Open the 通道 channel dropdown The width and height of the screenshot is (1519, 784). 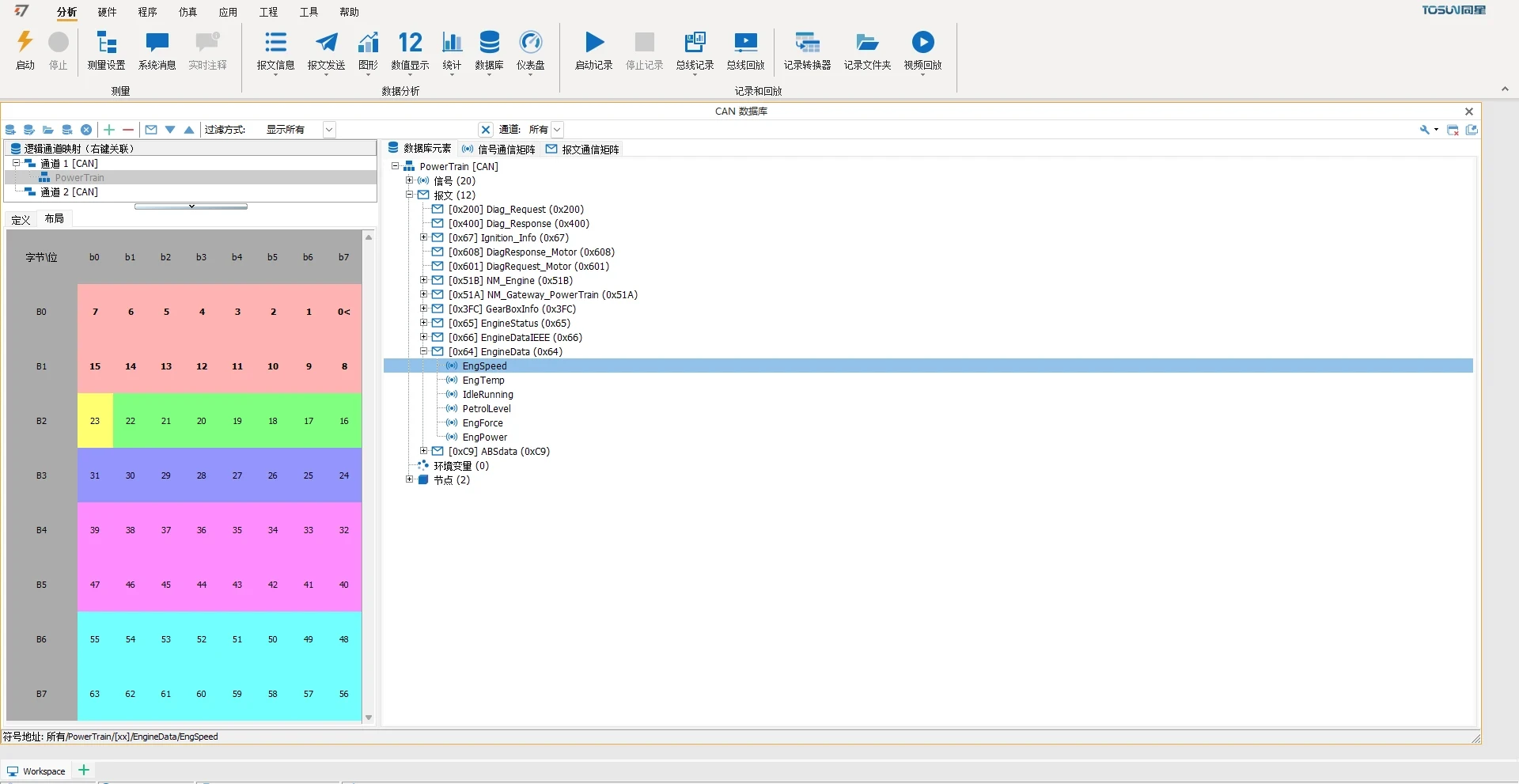557,130
